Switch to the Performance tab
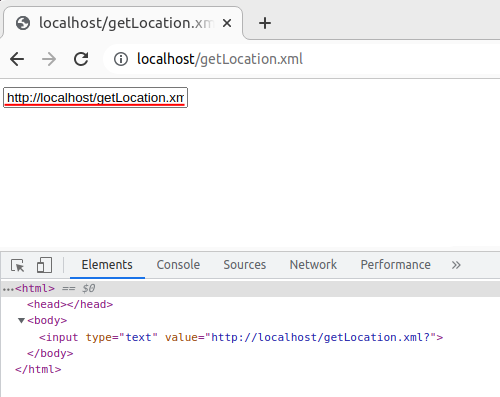500x397 pixels. 395,265
